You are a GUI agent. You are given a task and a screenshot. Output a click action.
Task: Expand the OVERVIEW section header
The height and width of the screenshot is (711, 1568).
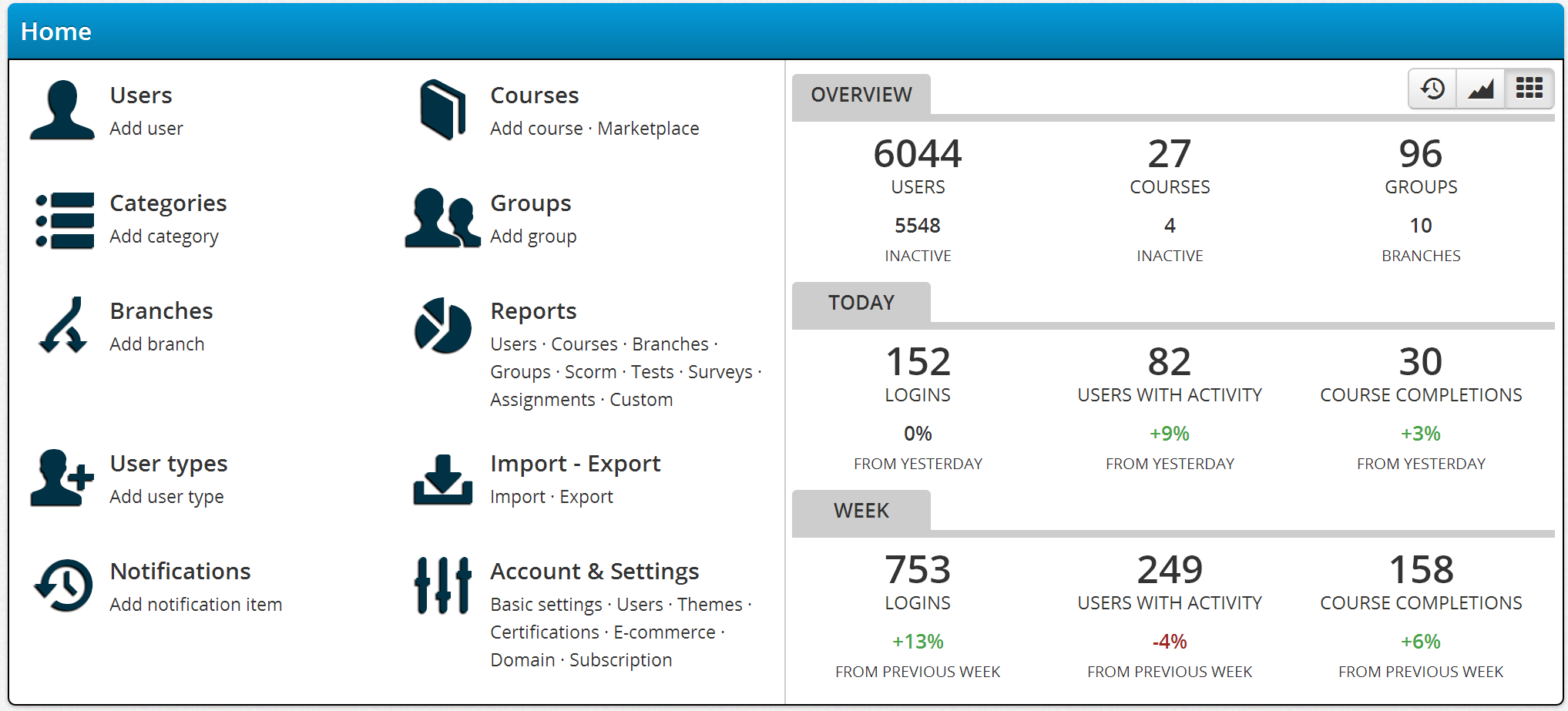[x=860, y=94]
